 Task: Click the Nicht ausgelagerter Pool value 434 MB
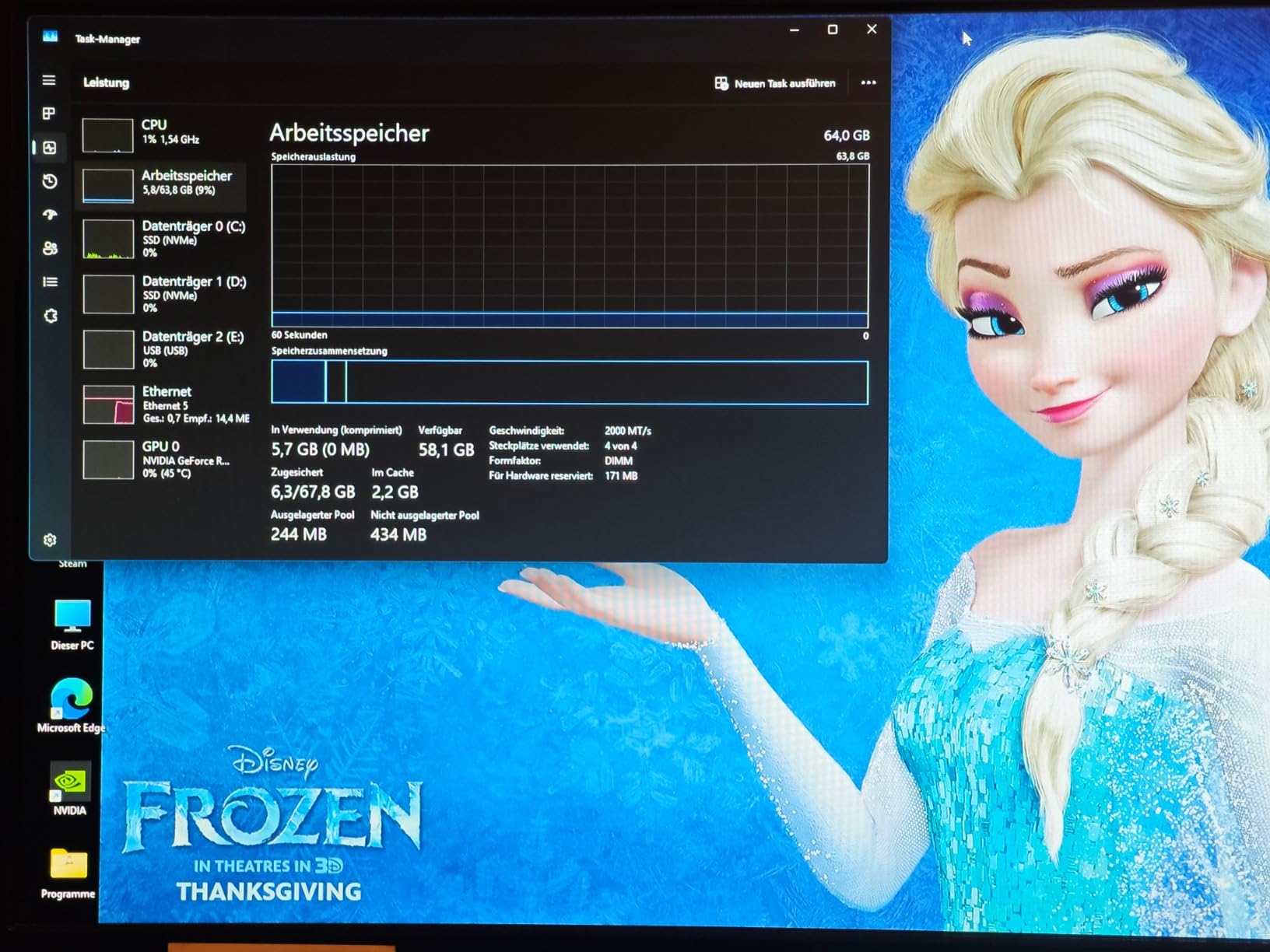click(x=398, y=534)
